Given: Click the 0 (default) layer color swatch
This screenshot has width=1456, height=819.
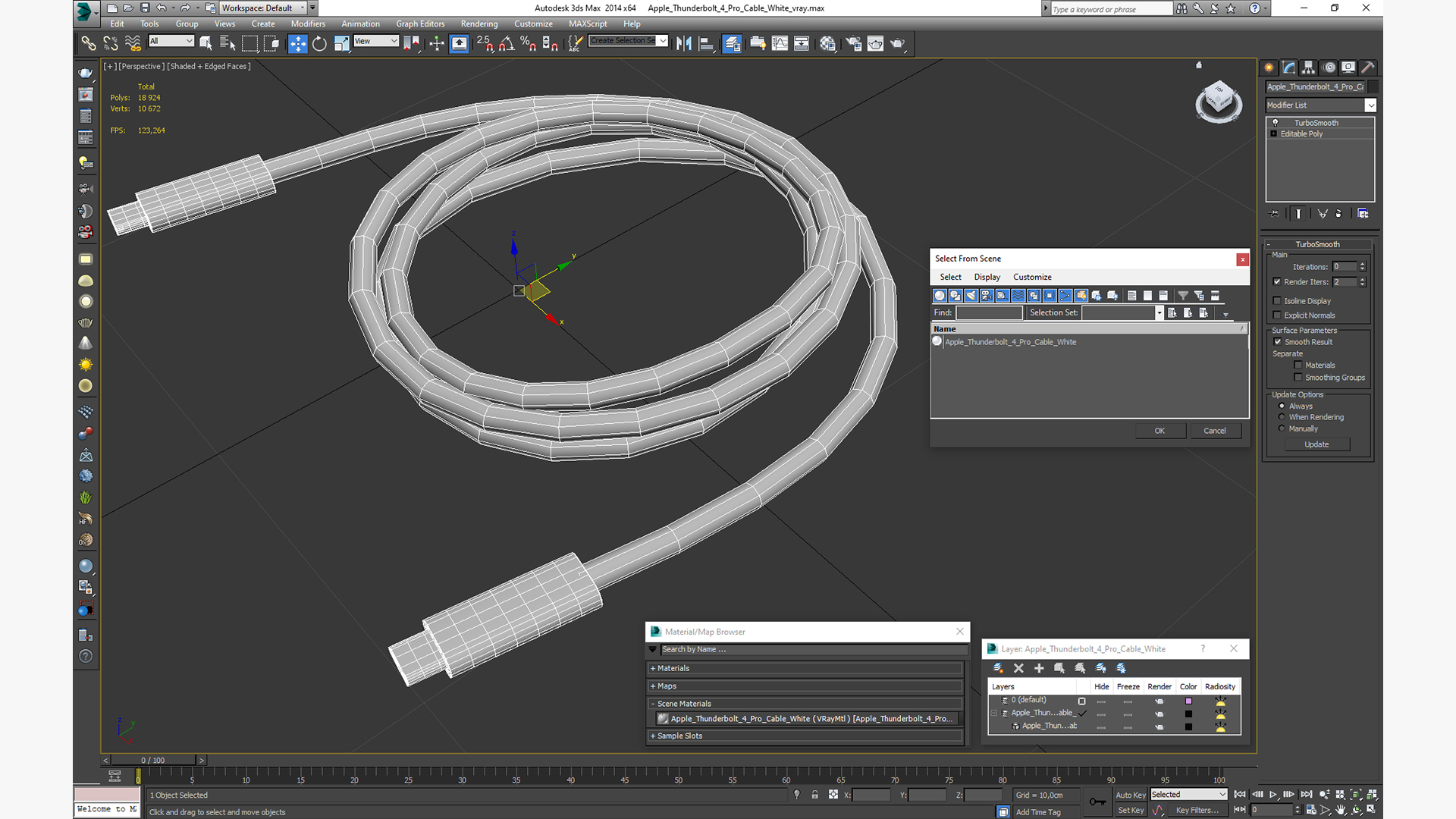Looking at the screenshot, I should [x=1188, y=701].
